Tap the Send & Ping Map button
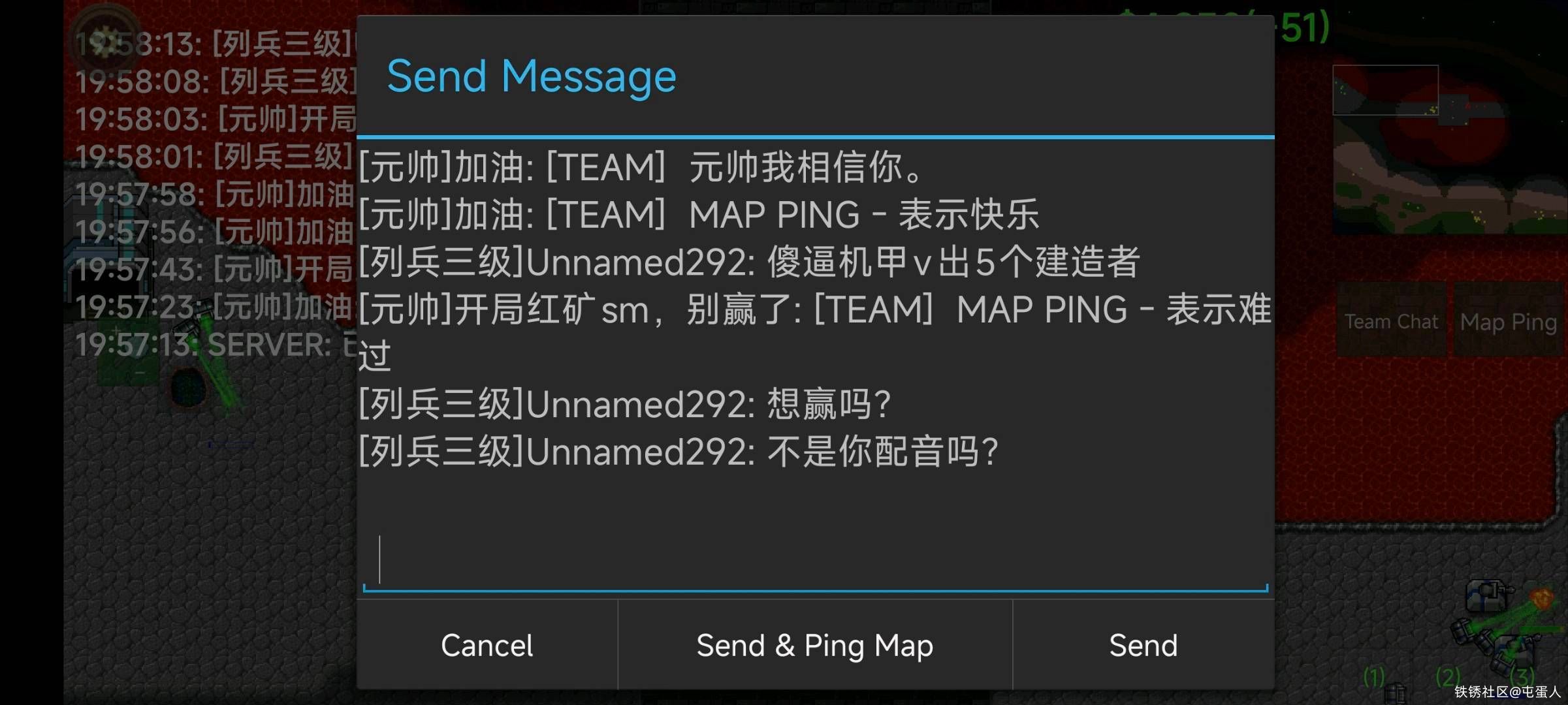Screen dimensions: 1568x705 pyautogui.click(x=815, y=645)
